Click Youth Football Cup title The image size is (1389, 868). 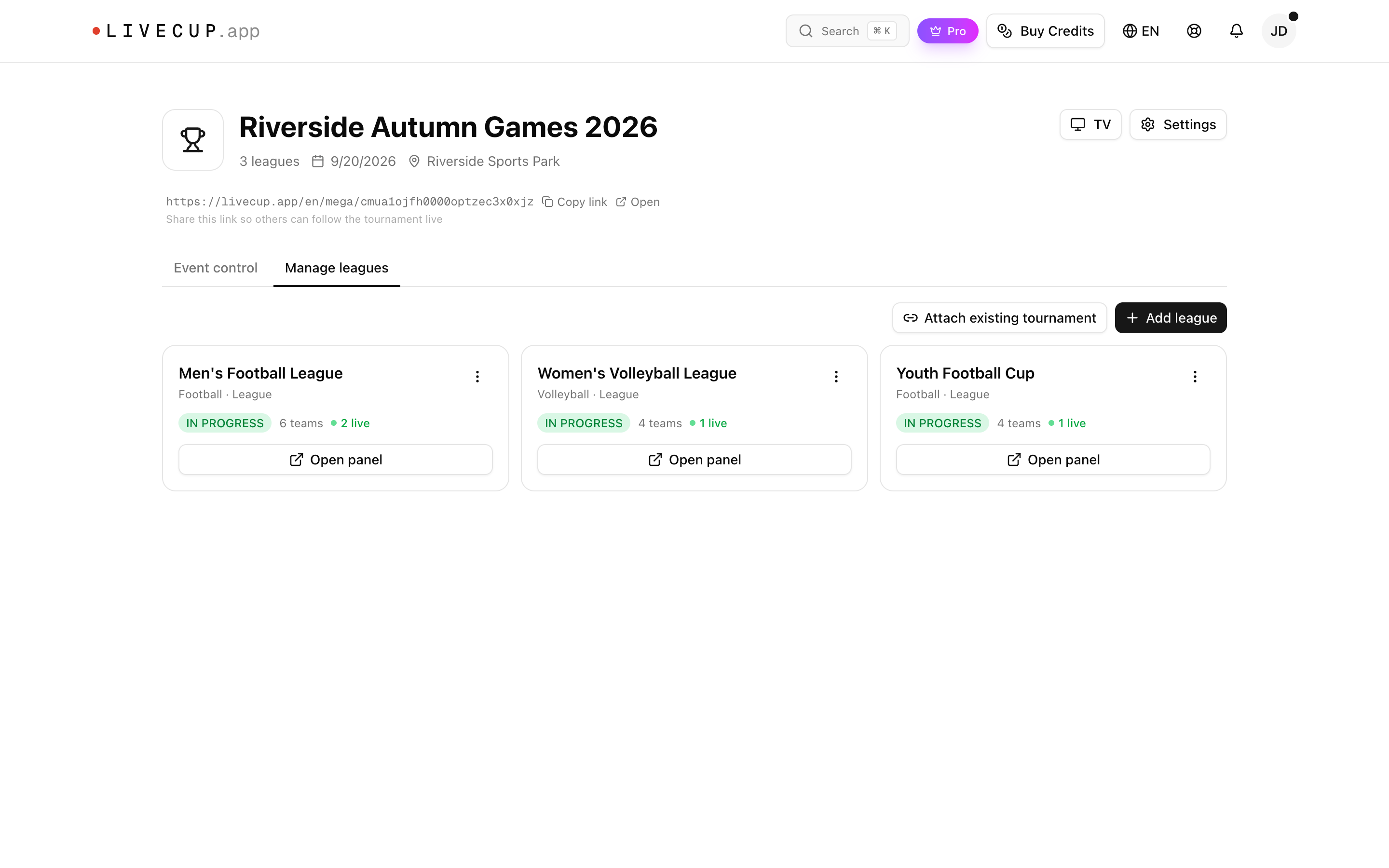(965, 373)
